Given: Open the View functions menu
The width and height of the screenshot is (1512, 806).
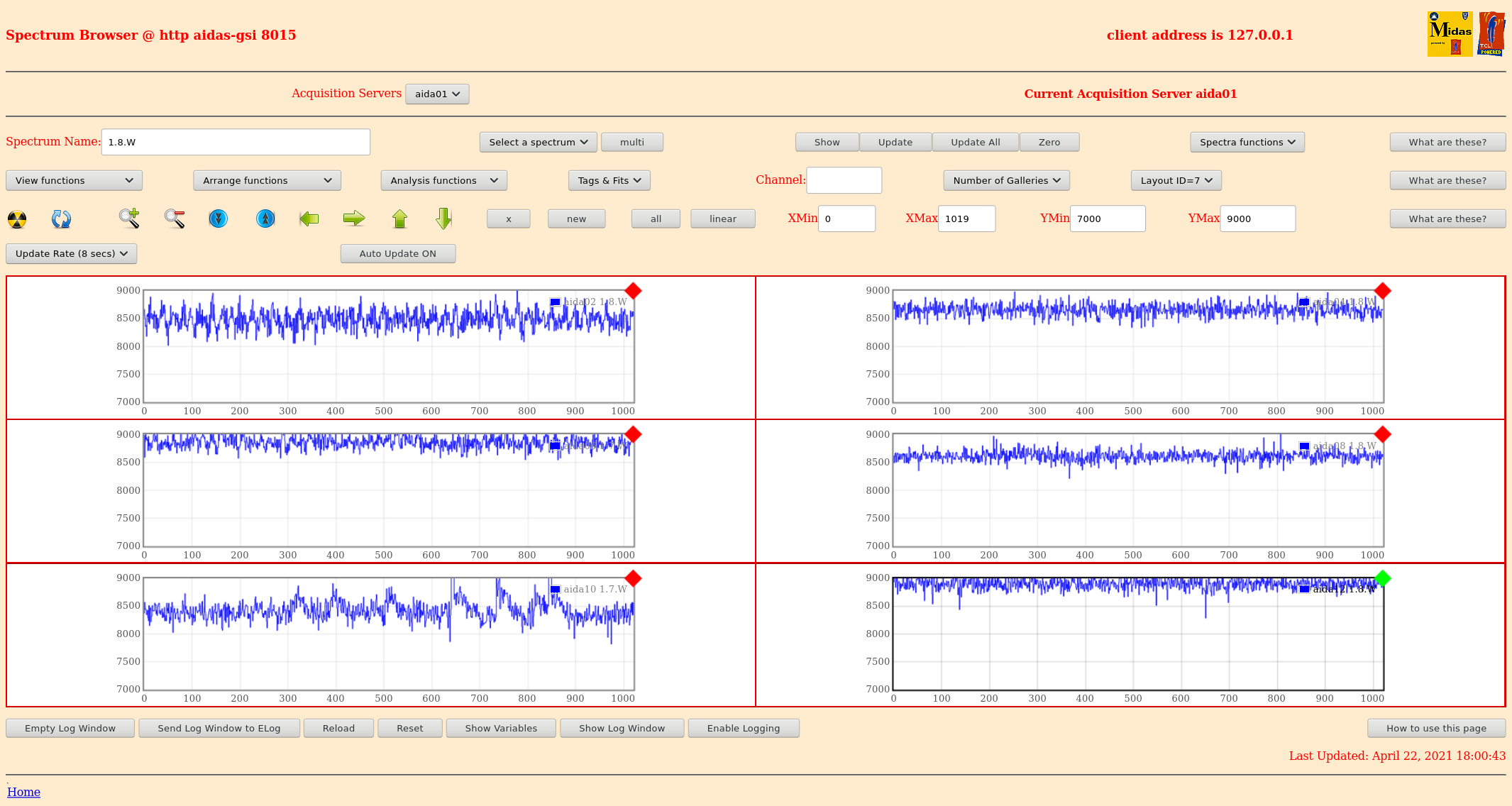Looking at the screenshot, I should point(74,180).
